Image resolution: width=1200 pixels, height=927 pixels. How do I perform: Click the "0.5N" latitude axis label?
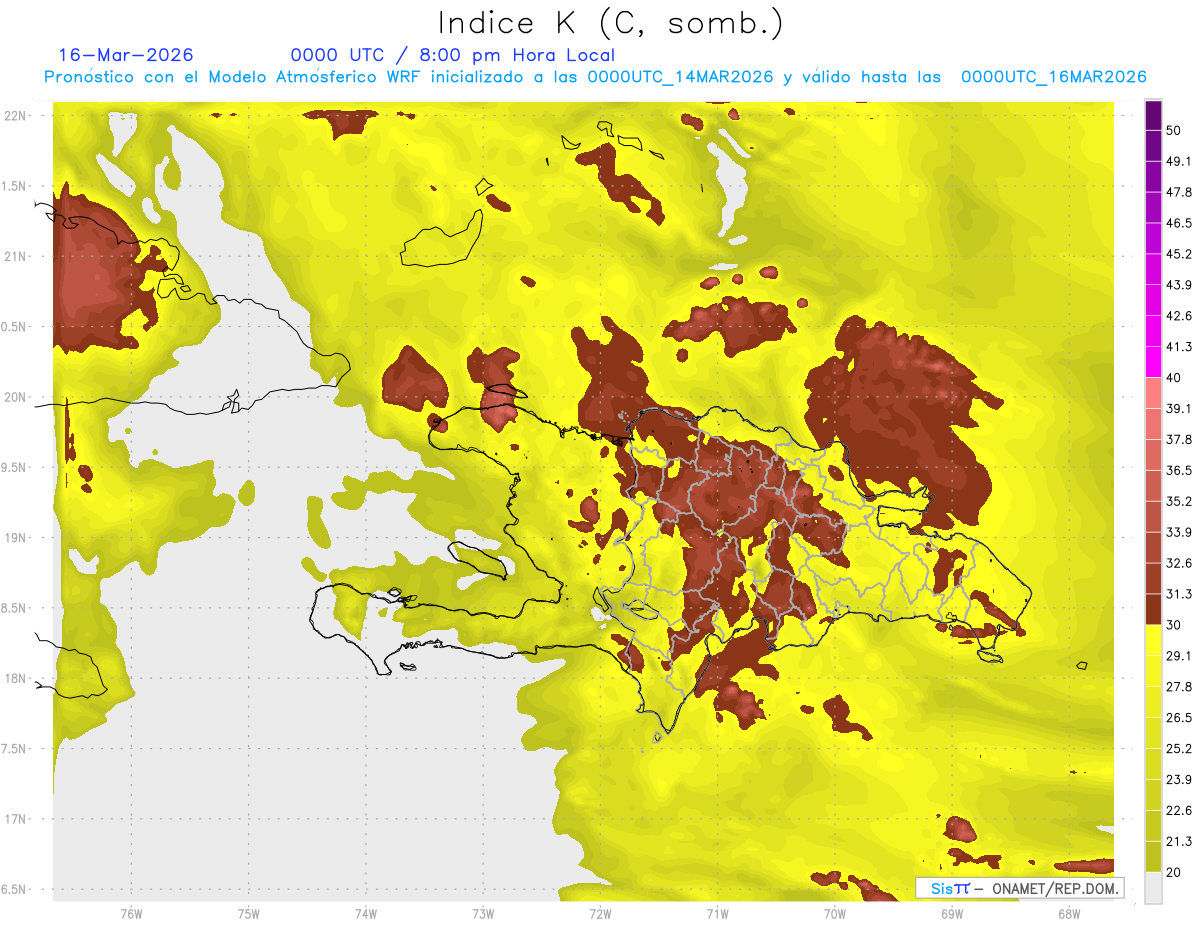click(x=13, y=327)
